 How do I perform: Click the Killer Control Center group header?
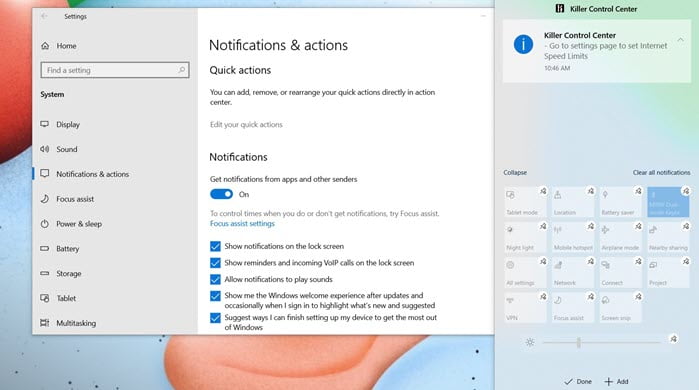pos(596,9)
